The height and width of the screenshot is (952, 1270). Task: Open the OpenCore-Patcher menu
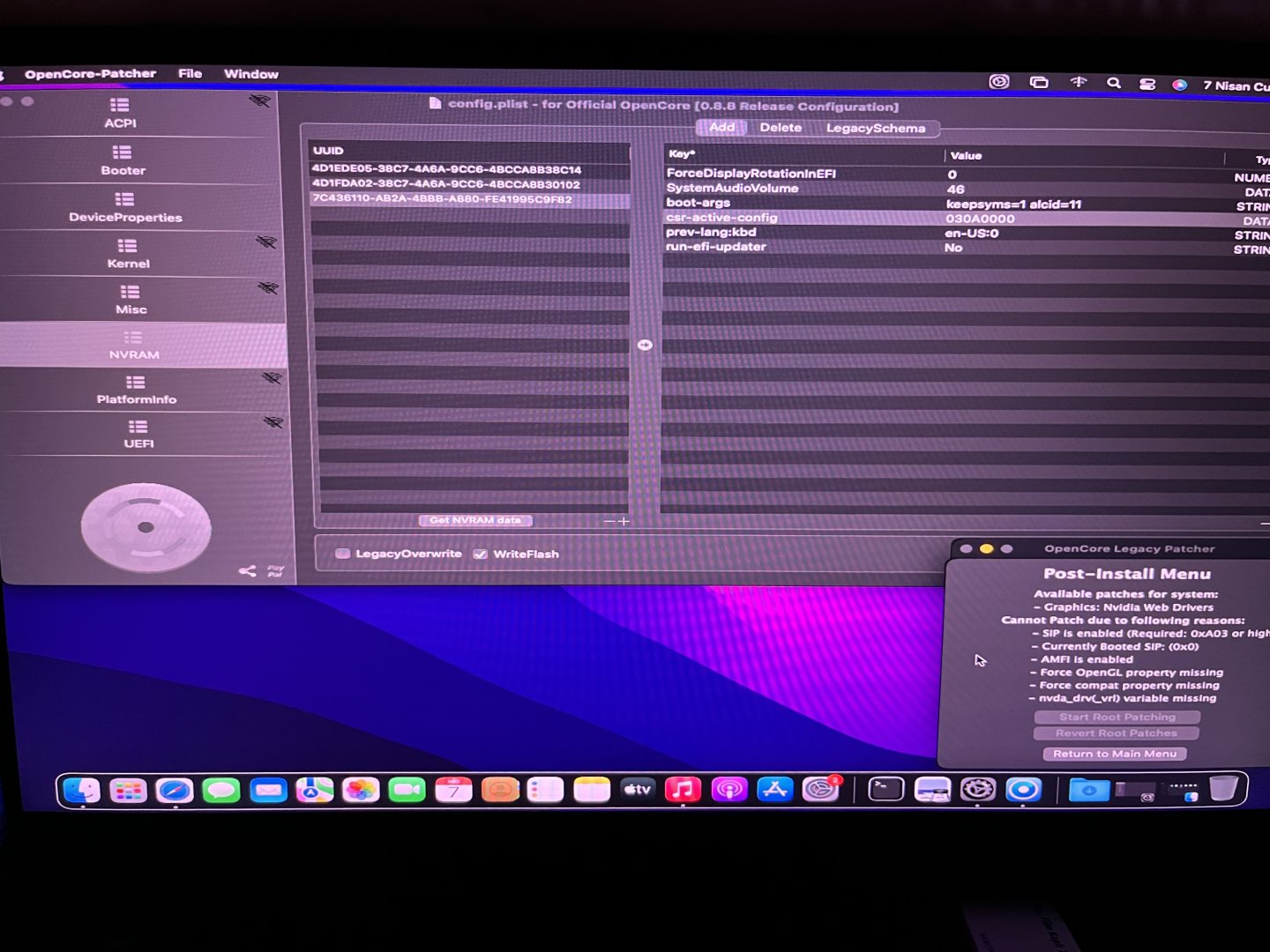(x=90, y=74)
